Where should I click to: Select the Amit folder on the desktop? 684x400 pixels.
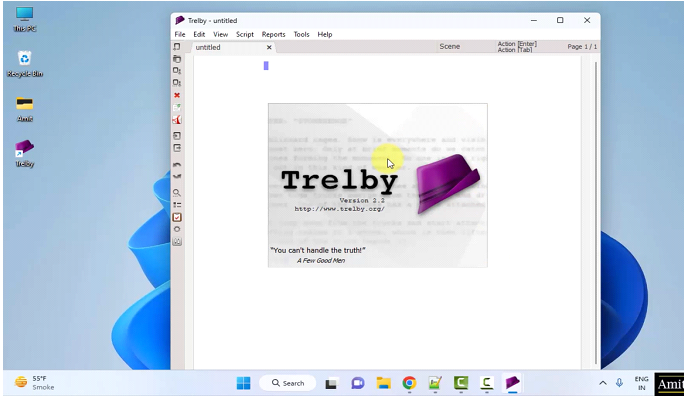24,109
